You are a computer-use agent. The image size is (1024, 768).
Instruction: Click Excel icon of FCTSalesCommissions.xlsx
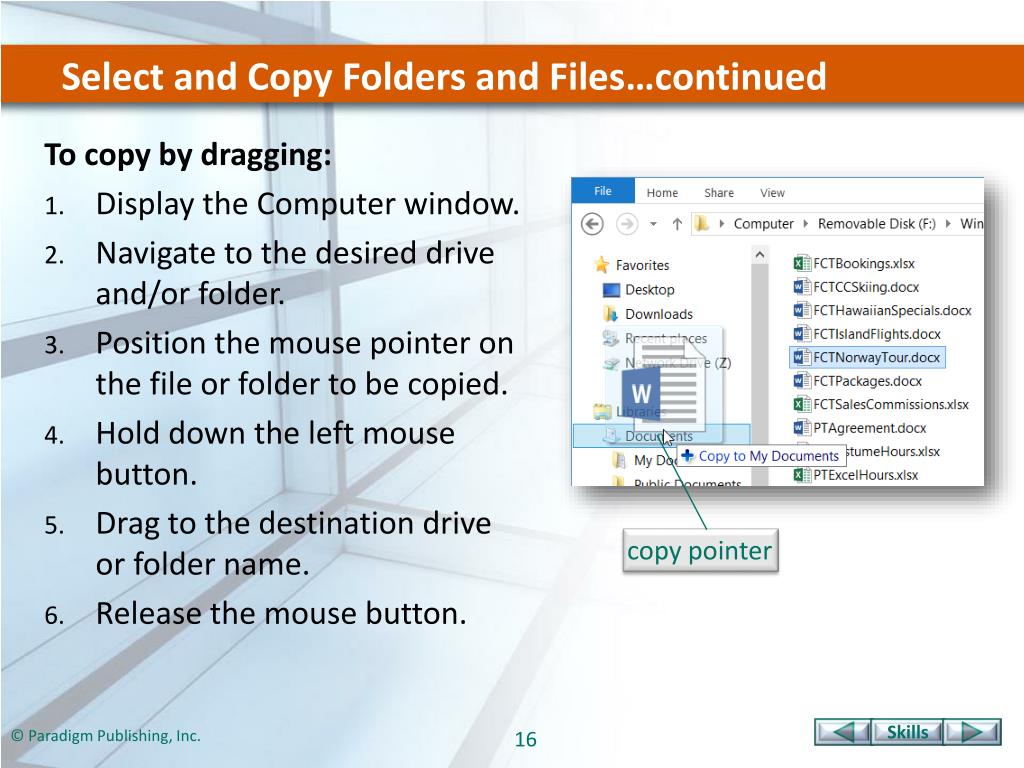(x=802, y=404)
